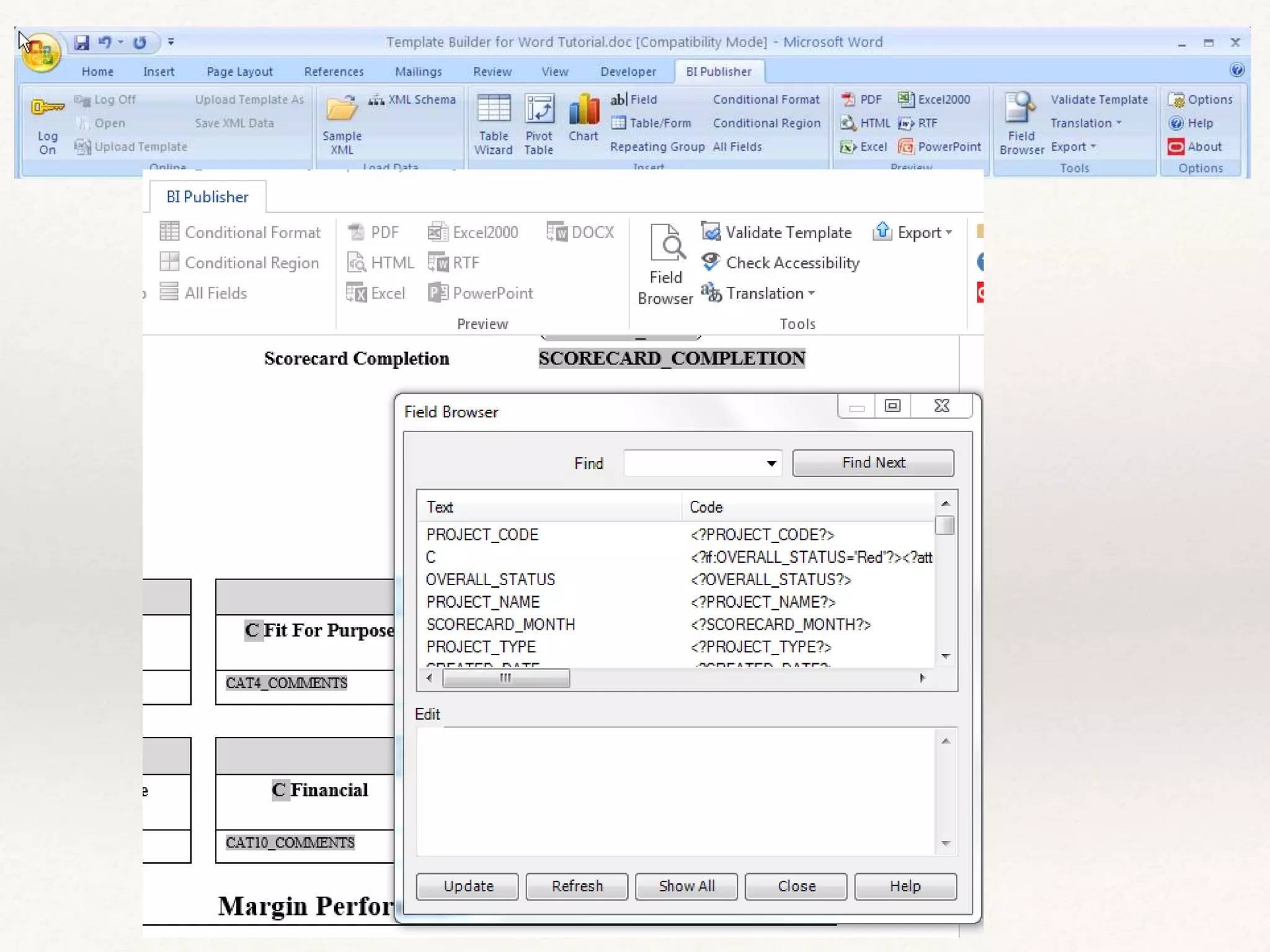This screenshot has width=1270, height=952.
Task: Click the Show All button
Action: pyautogui.click(x=686, y=886)
